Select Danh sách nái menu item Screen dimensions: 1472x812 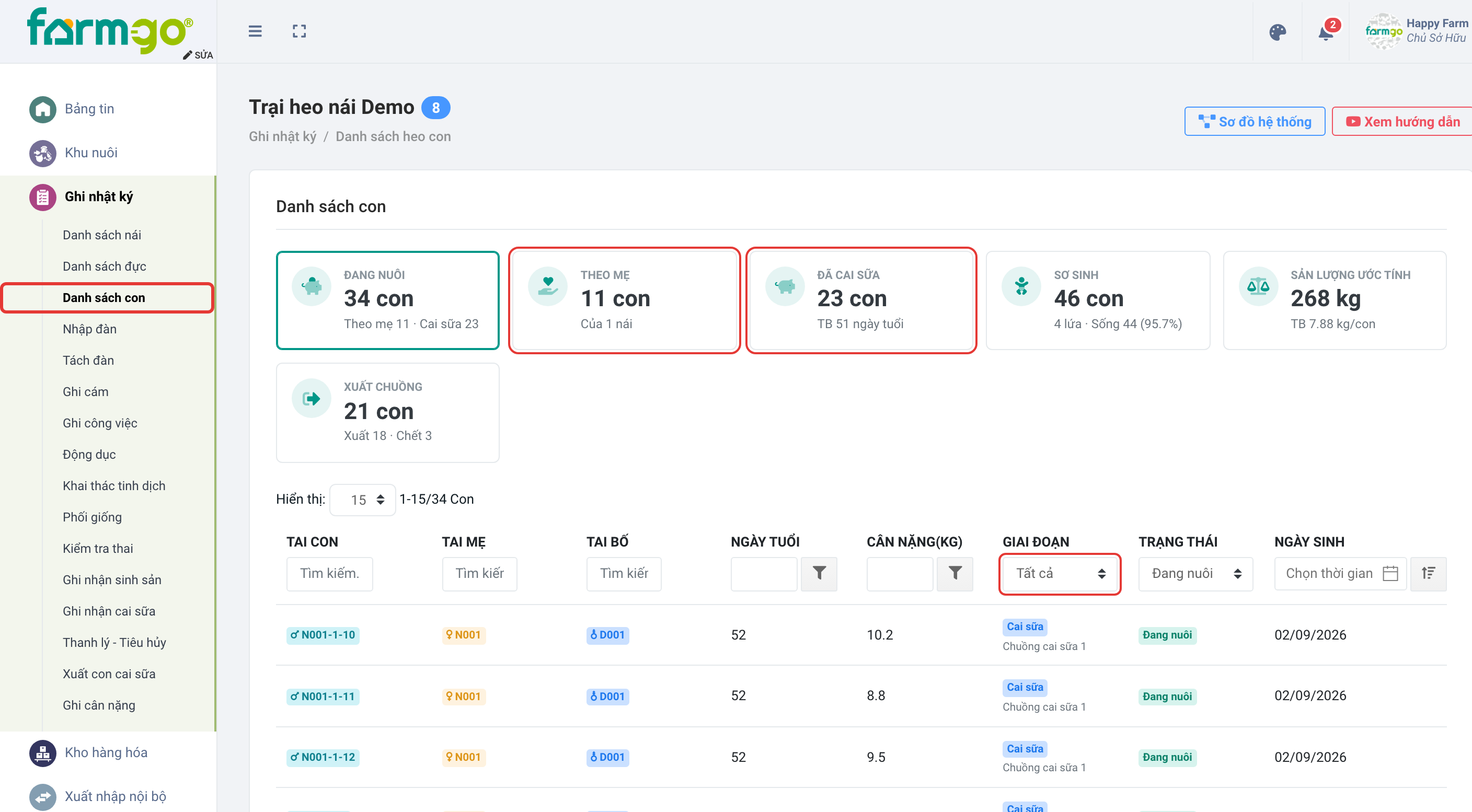(x=102, y=235)
